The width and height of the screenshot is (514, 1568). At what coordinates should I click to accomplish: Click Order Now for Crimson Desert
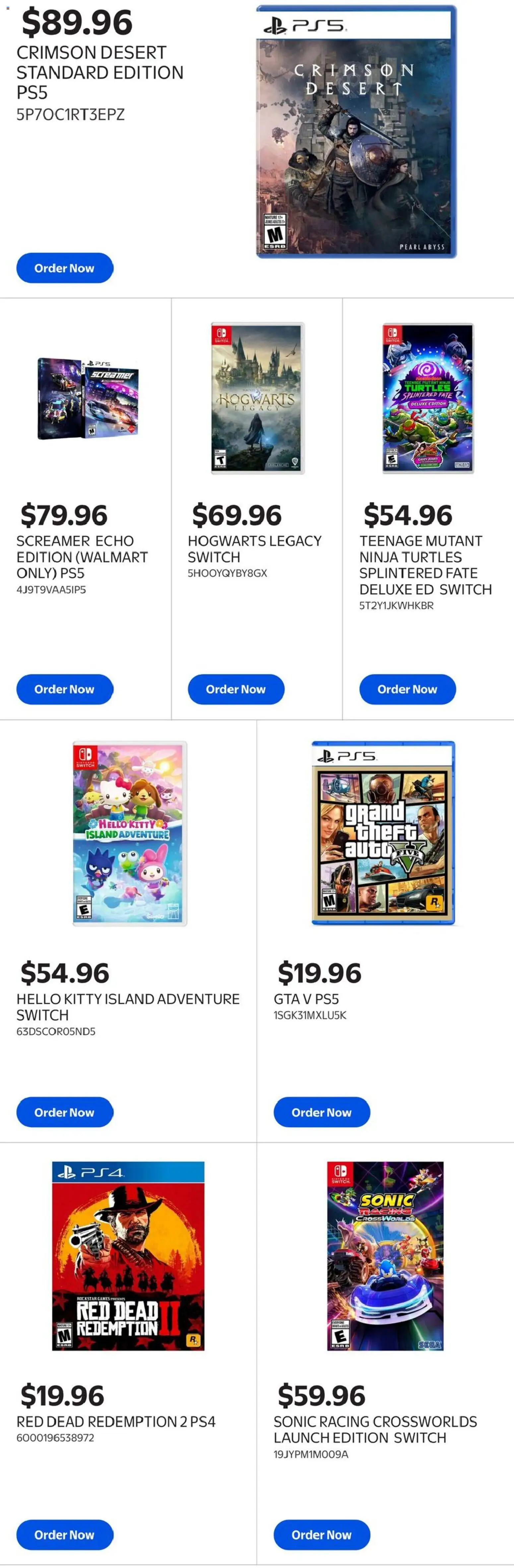64,268
